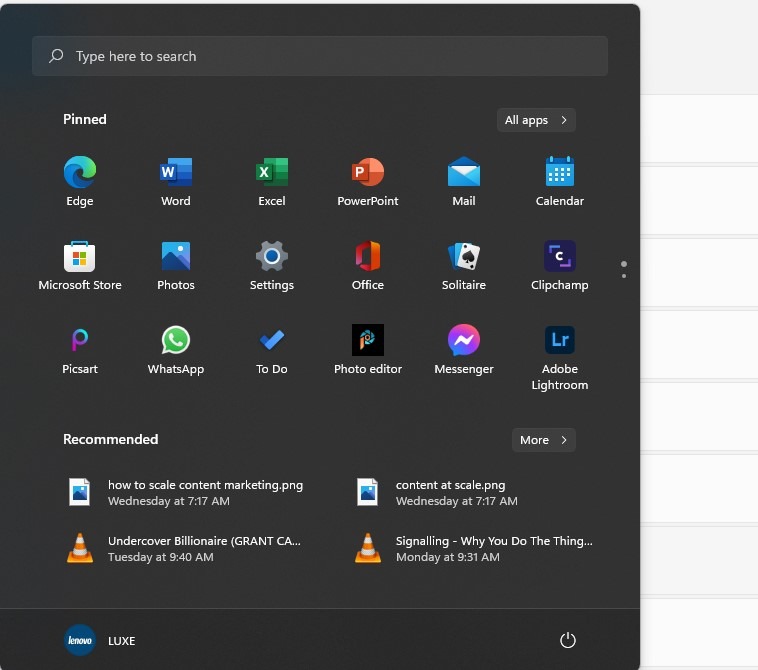758x670 pixels.
Task: Launch Word from pinned apps
Action: pos(175,181)
